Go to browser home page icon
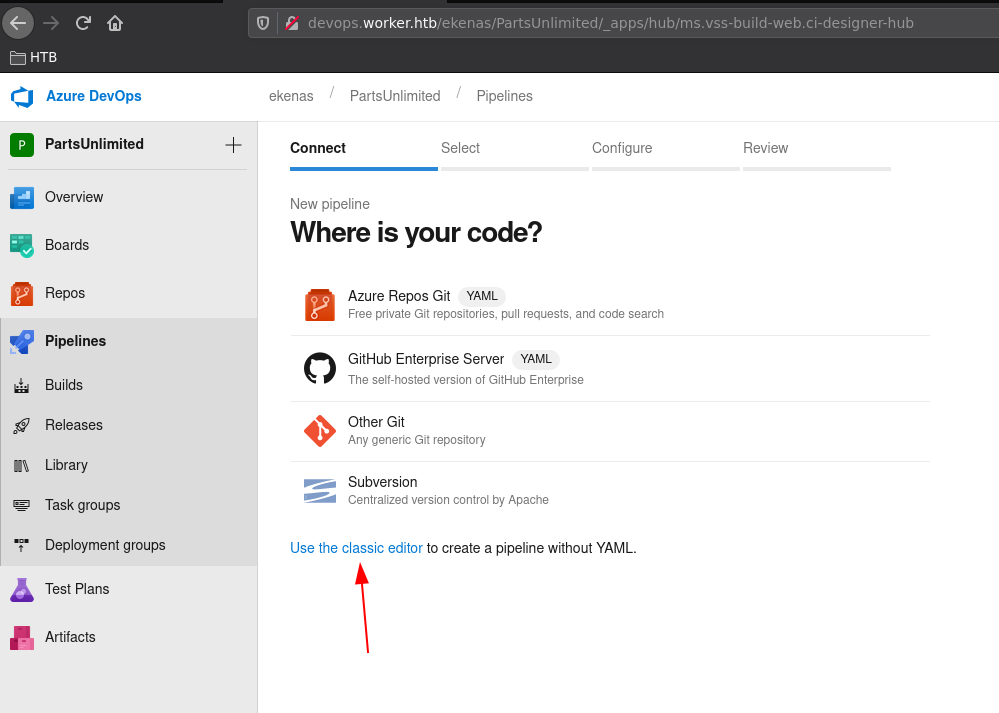This screenshot has width=999, height=713. (115, 24)
